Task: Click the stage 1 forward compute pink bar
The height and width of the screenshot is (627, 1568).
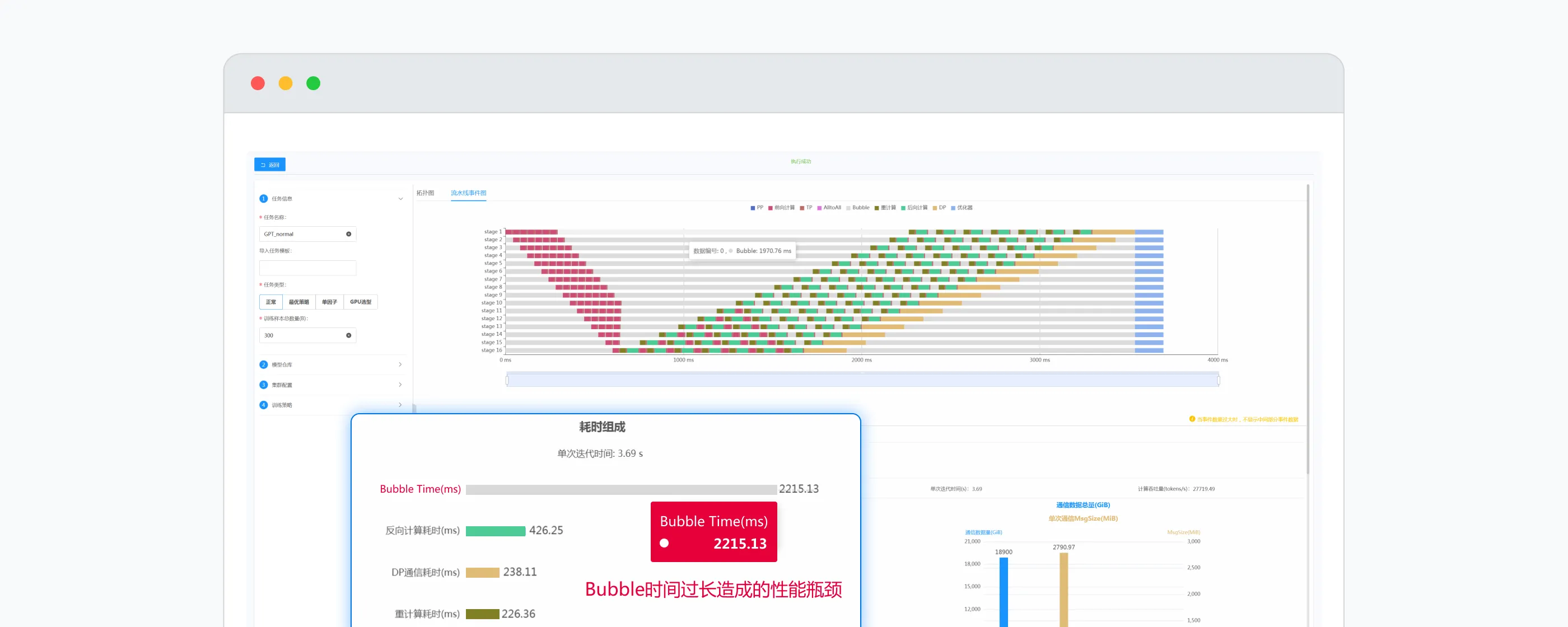Action: tap(531, 232)
